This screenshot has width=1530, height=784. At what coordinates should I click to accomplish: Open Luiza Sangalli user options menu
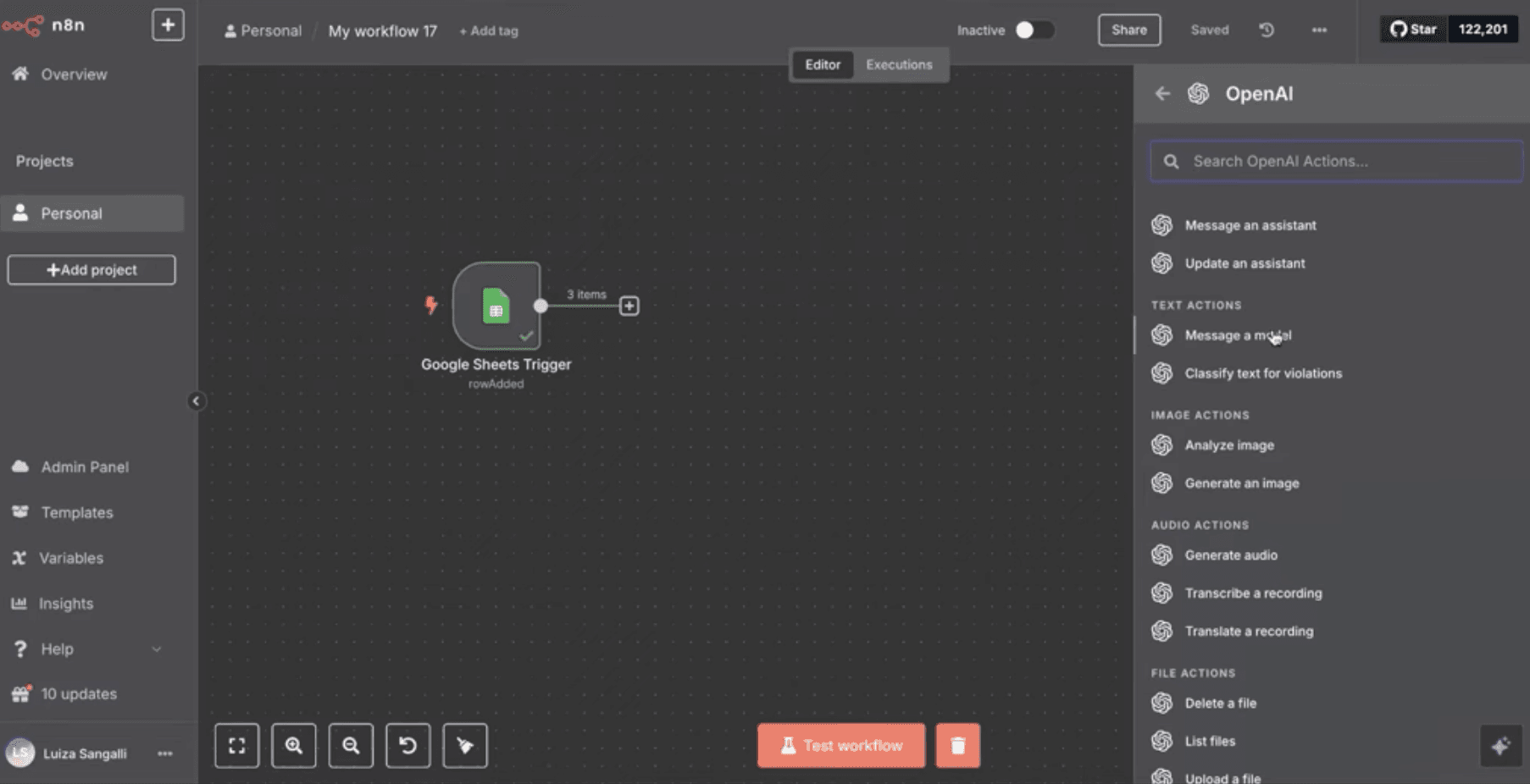tap(165, 754)
